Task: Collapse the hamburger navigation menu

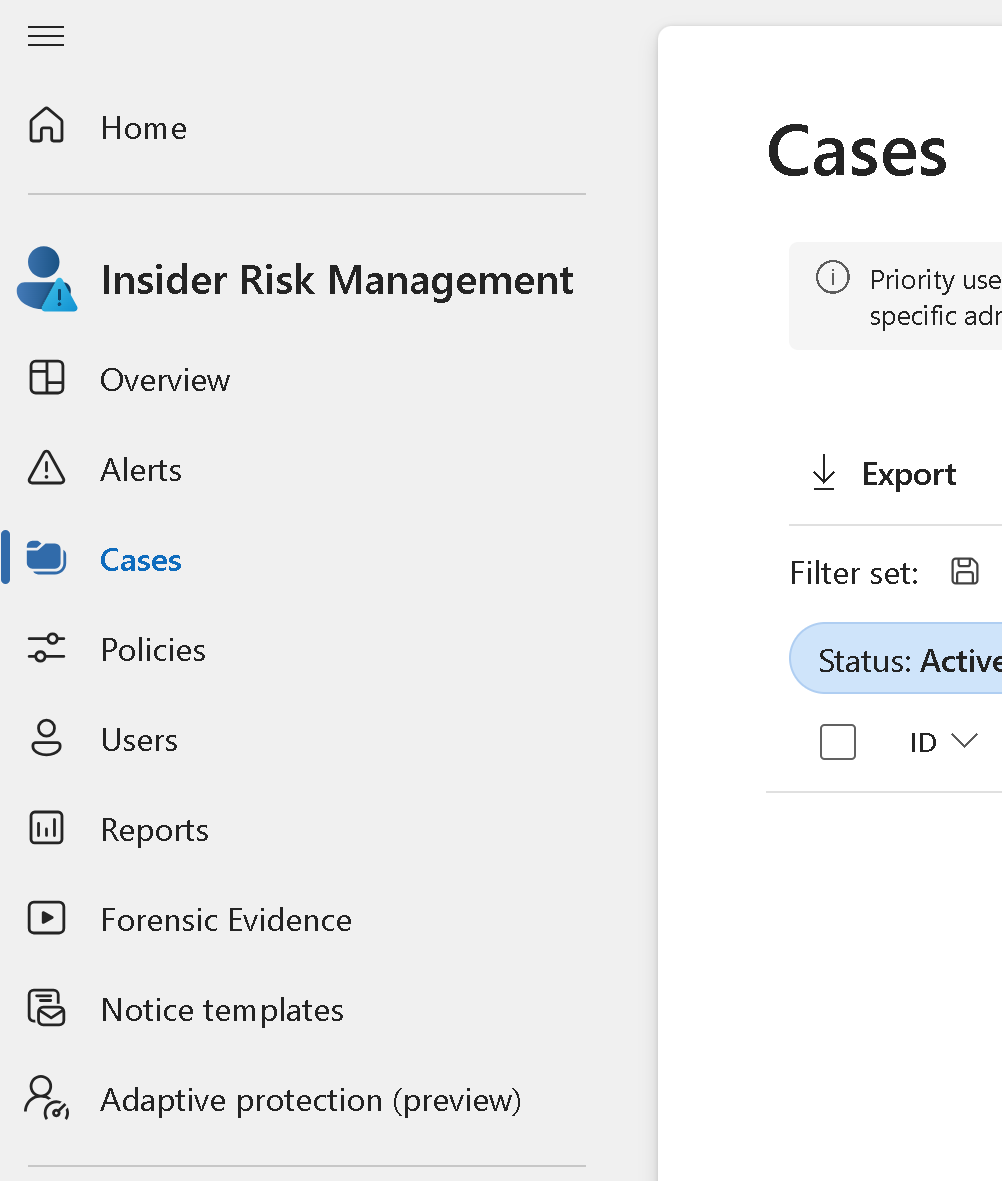Action: [x=46, y=37]
